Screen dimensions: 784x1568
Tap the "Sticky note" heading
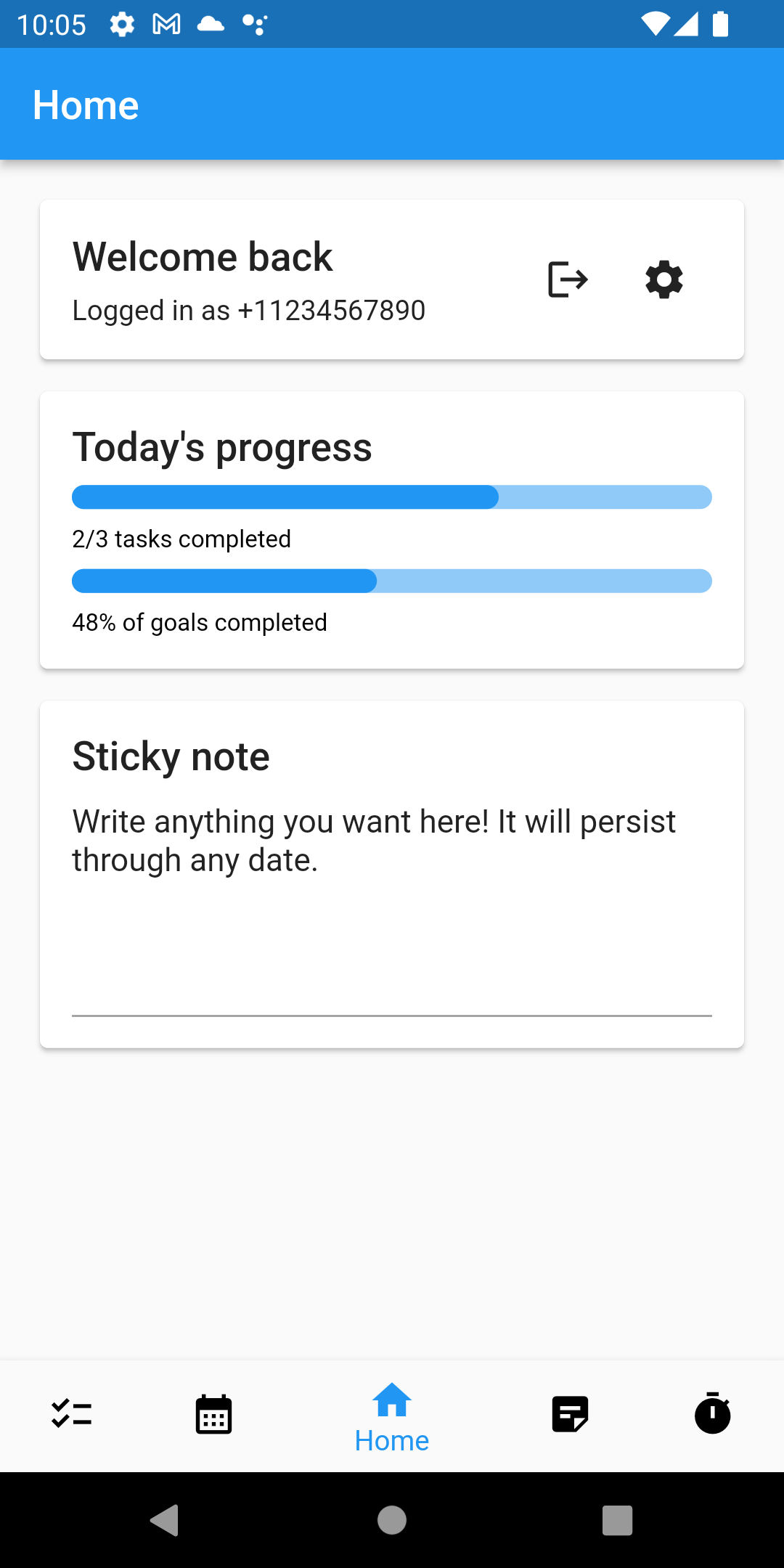pos(171,756)
